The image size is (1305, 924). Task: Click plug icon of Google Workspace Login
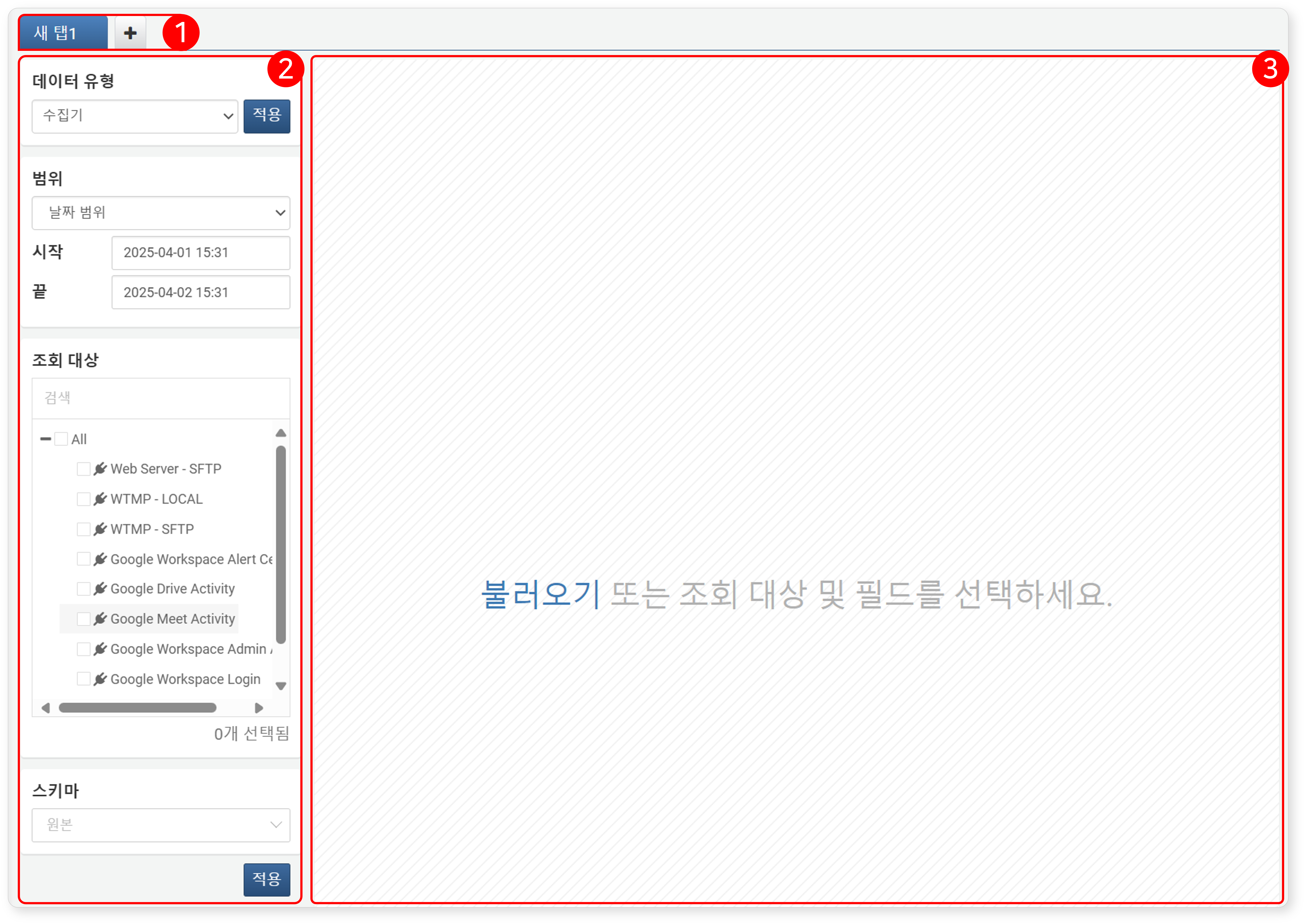pyautogui.click(x=100, y=679)
